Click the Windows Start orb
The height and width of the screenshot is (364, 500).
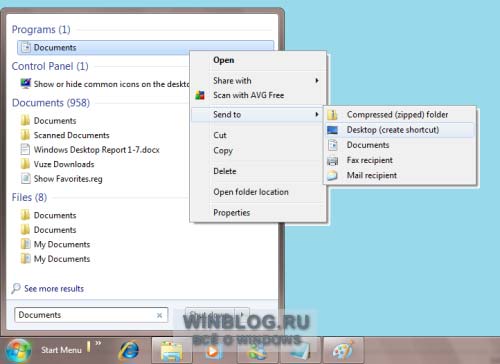[x=18, y=351]
